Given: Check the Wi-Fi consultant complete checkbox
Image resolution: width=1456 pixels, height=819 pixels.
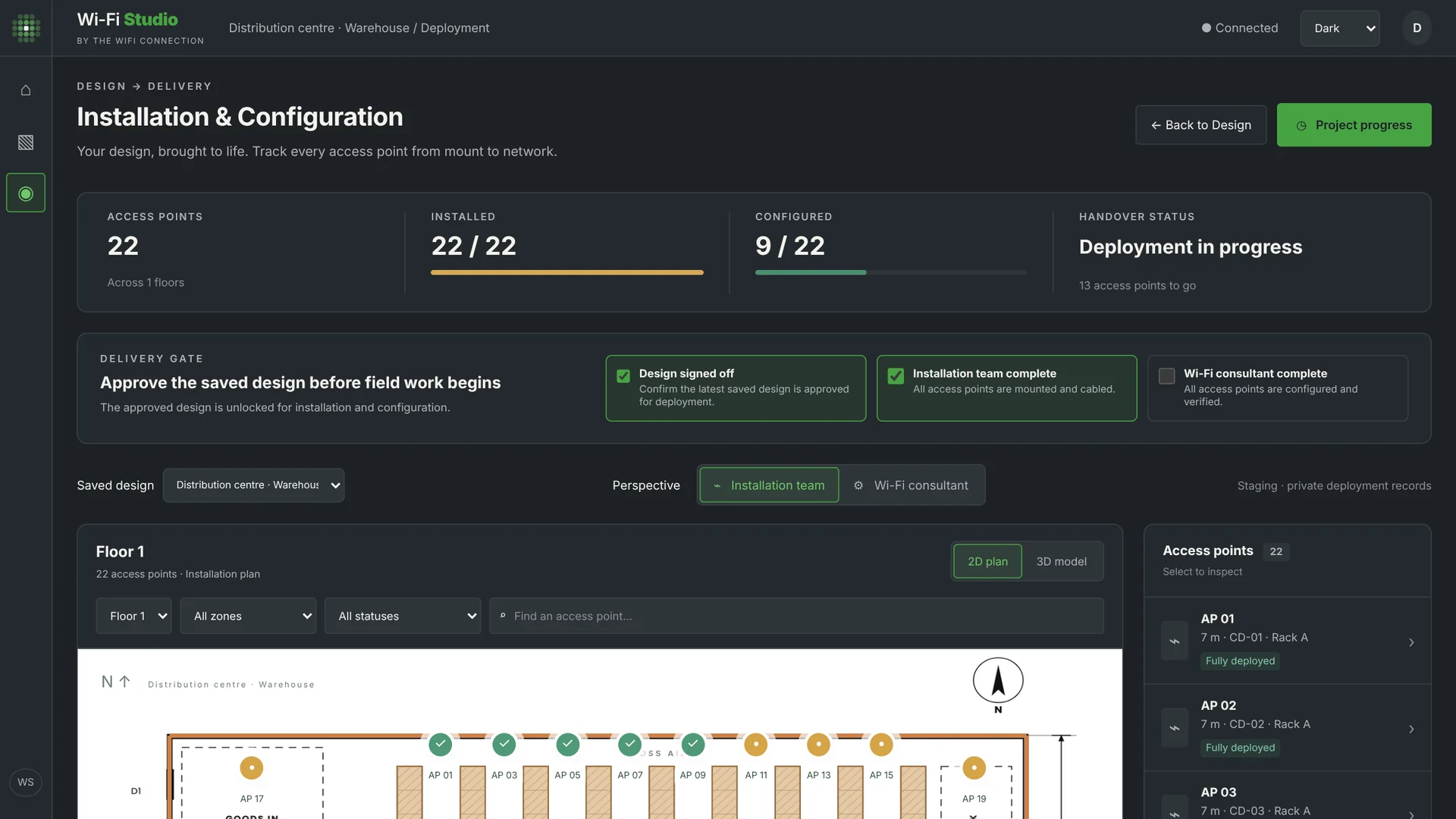Looking at the screenshot, I should 1167,376.
